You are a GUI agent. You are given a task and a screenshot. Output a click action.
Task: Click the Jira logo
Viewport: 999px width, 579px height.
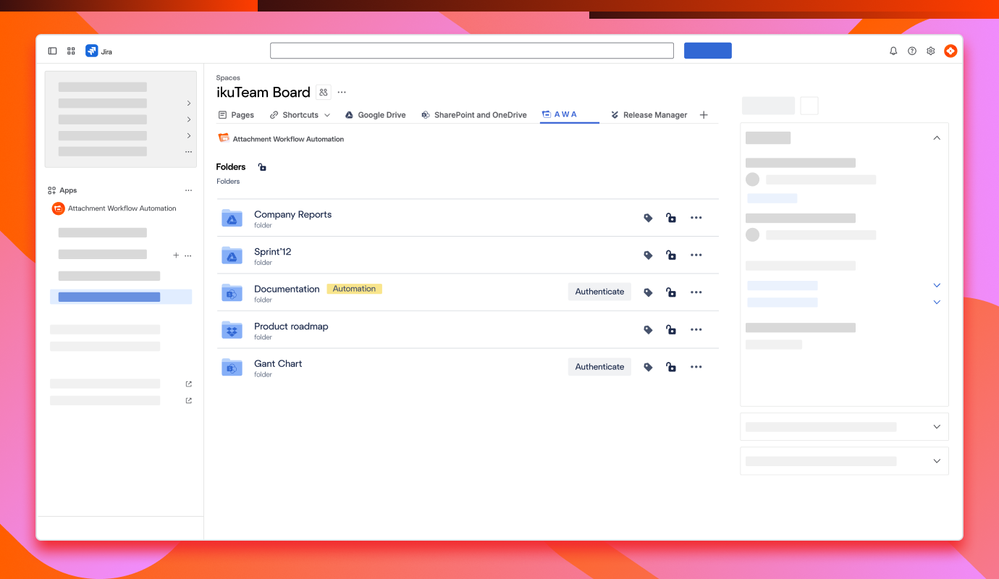[x=92, y=51]
